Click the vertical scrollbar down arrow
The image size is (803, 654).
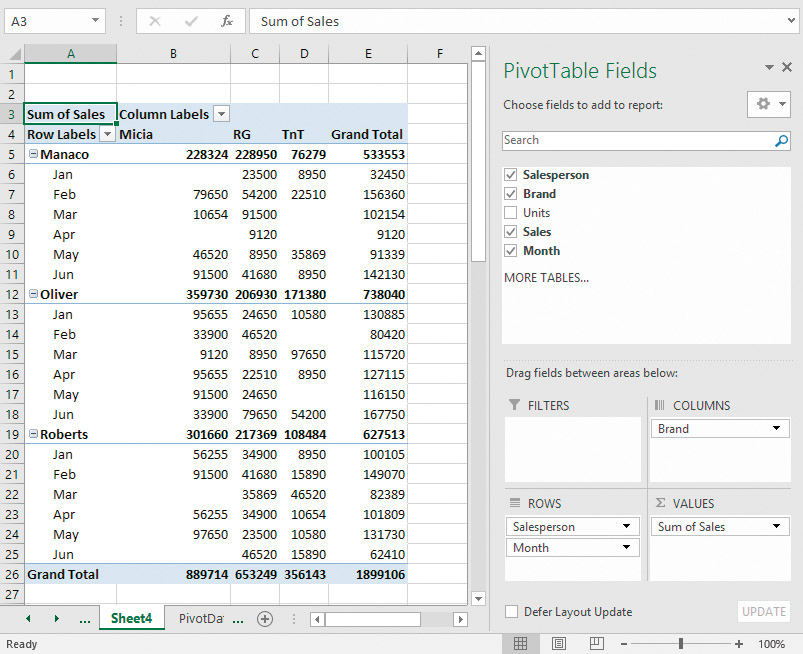(478, 598)
